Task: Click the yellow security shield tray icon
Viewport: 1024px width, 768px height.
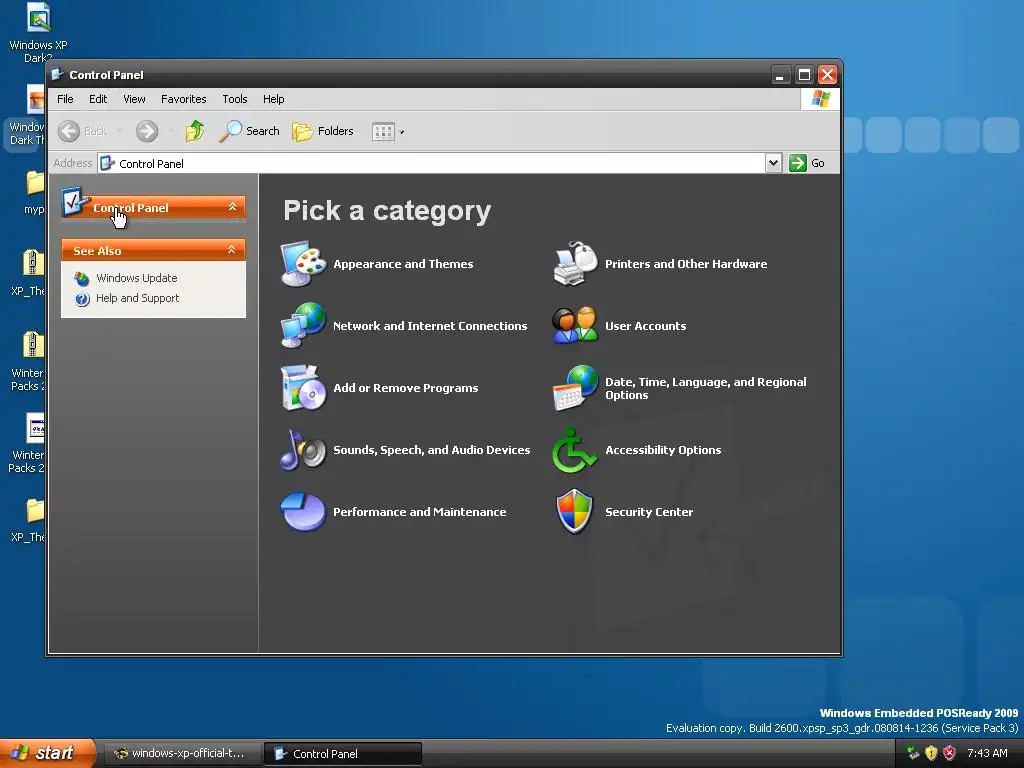Action: point(931,753)
